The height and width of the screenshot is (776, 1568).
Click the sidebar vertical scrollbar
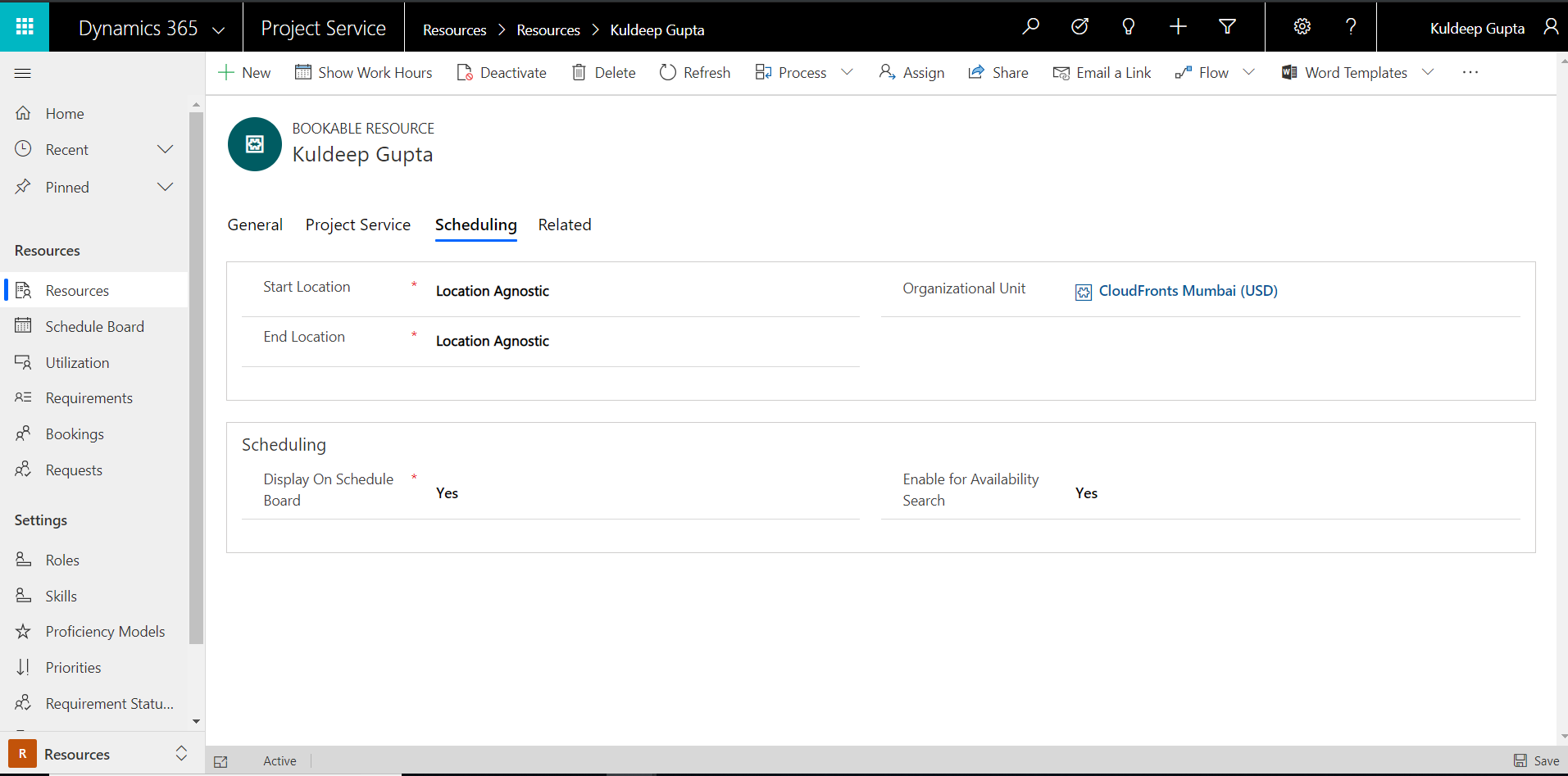196,379
